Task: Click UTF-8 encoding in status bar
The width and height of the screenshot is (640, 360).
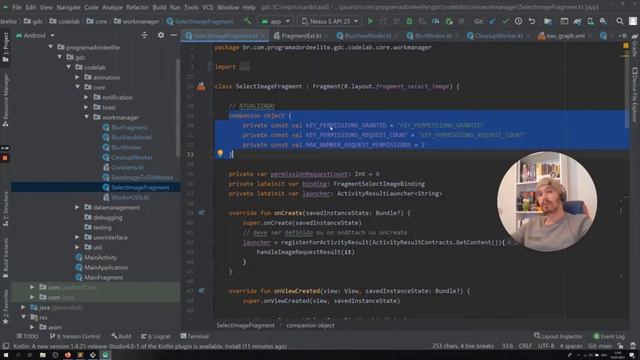Action: click(546, 346)
